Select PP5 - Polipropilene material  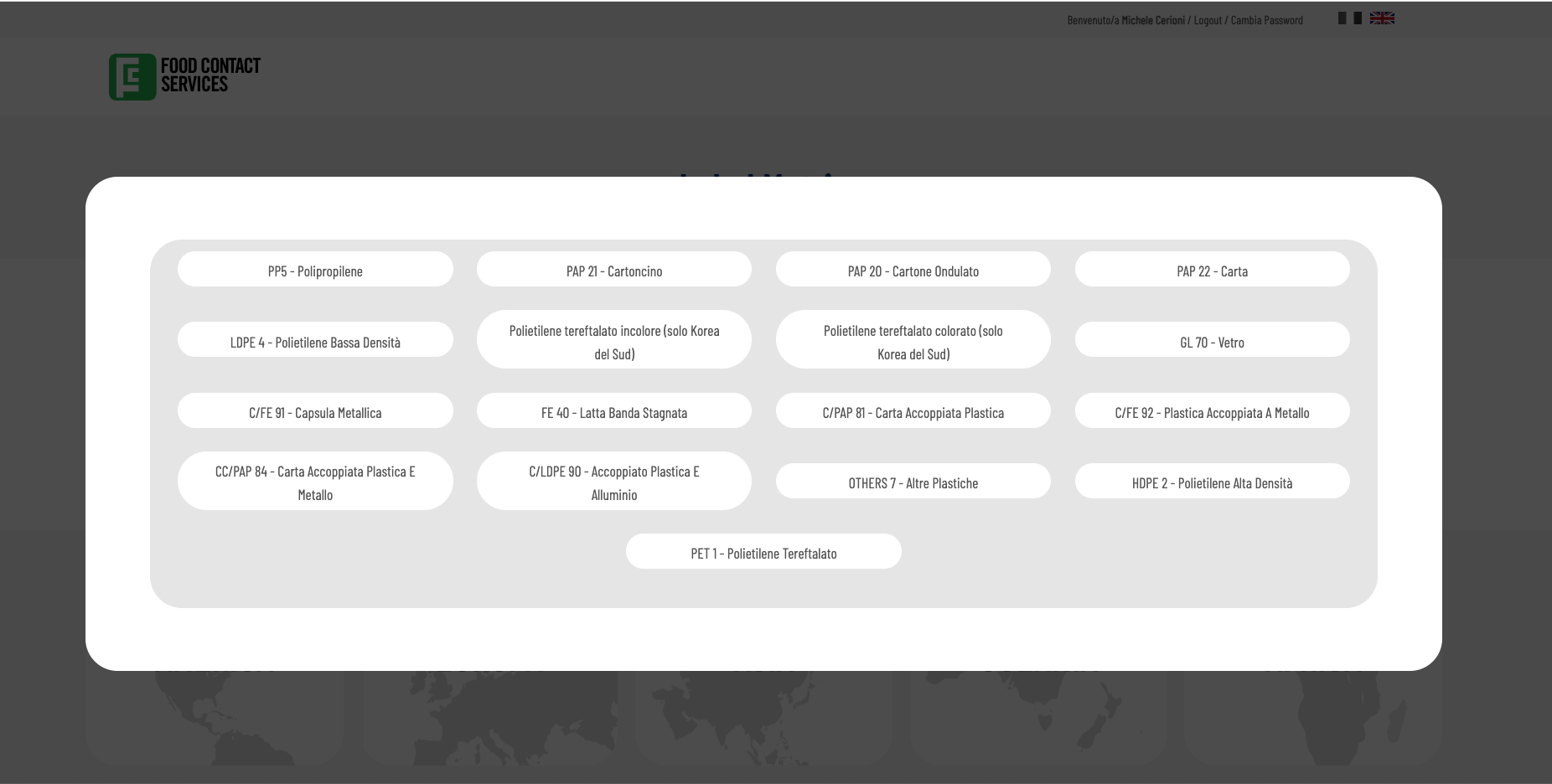click(x=315, y=270)
